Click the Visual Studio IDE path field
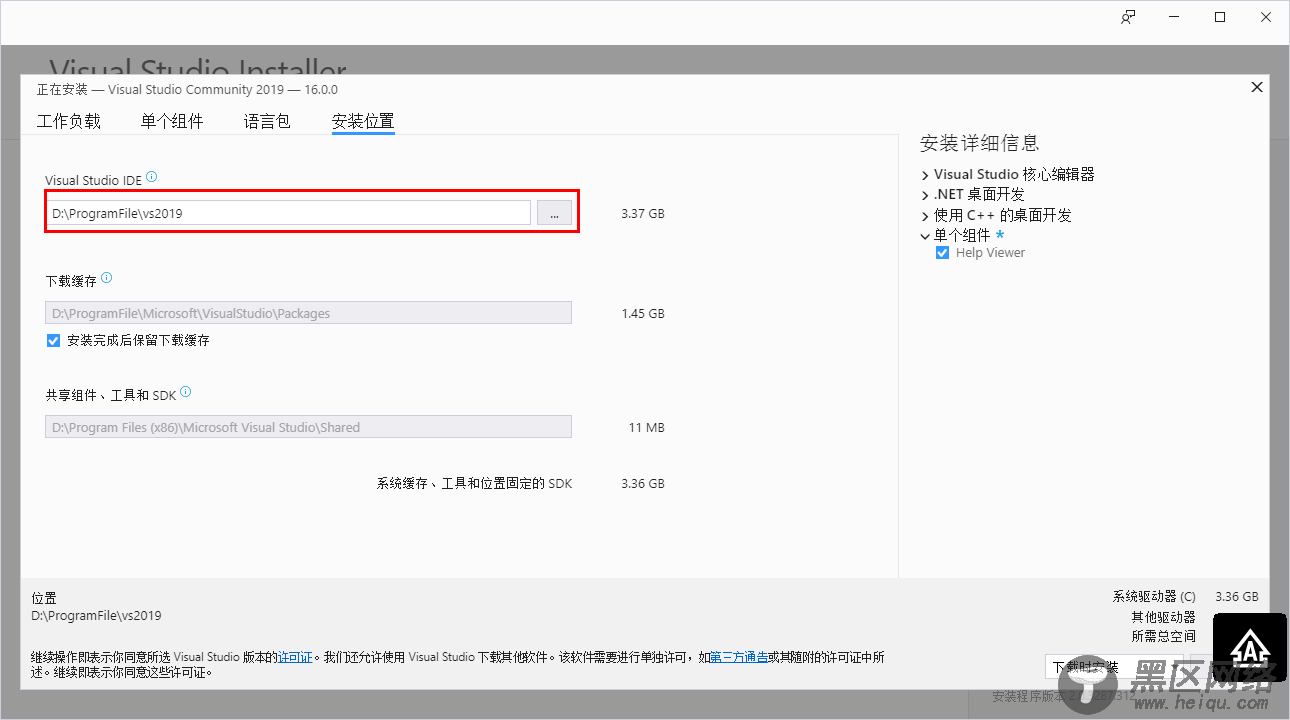The height and width of the screenshot is (720, 1290). tap(288, 213)
